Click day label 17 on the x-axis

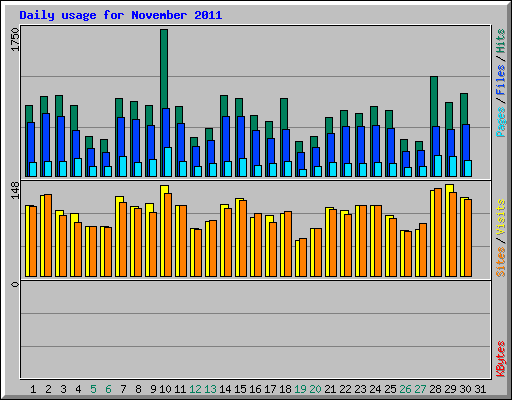pyautogui.click(x=270, y=389)
